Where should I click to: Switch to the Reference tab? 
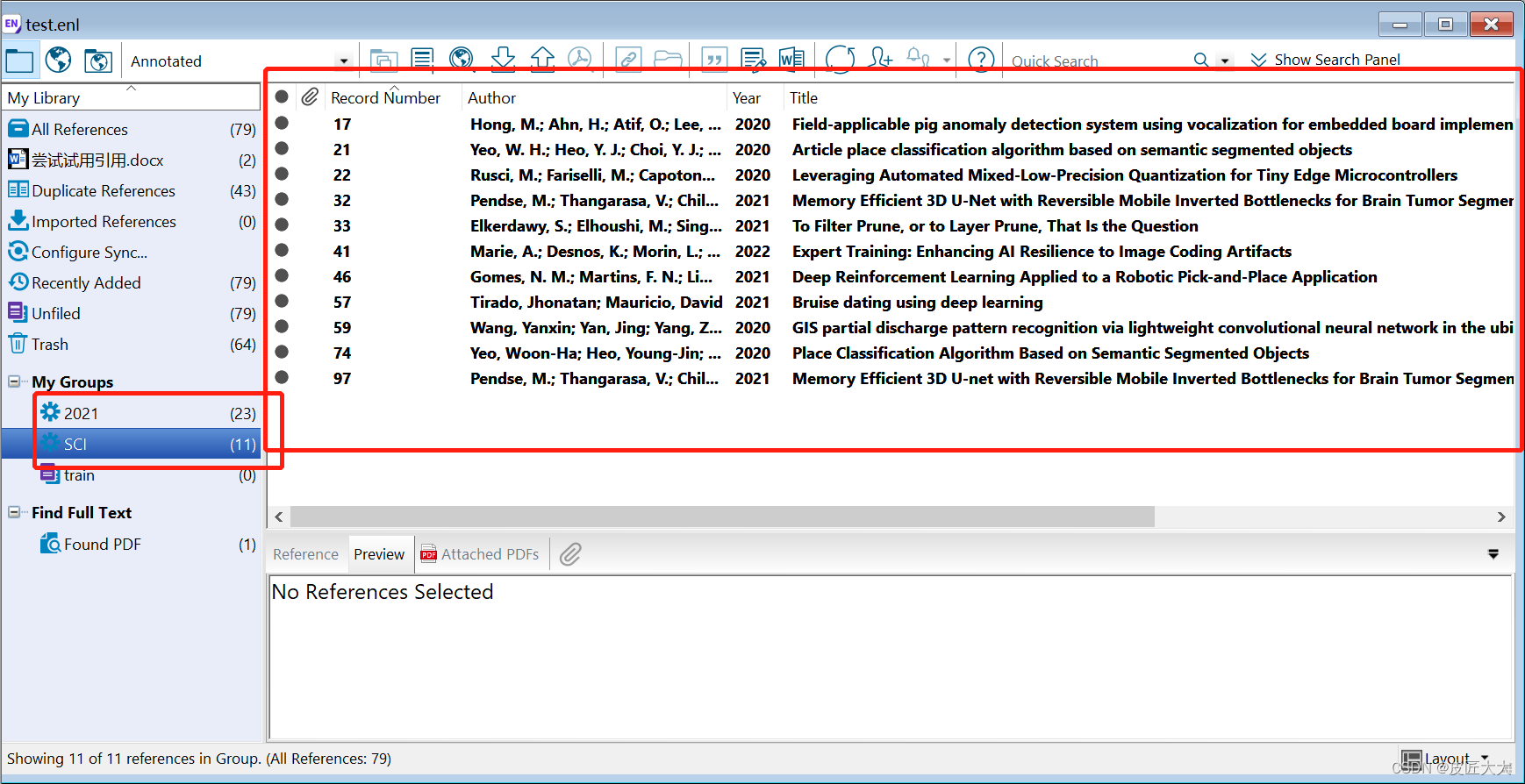click(305, 554)
